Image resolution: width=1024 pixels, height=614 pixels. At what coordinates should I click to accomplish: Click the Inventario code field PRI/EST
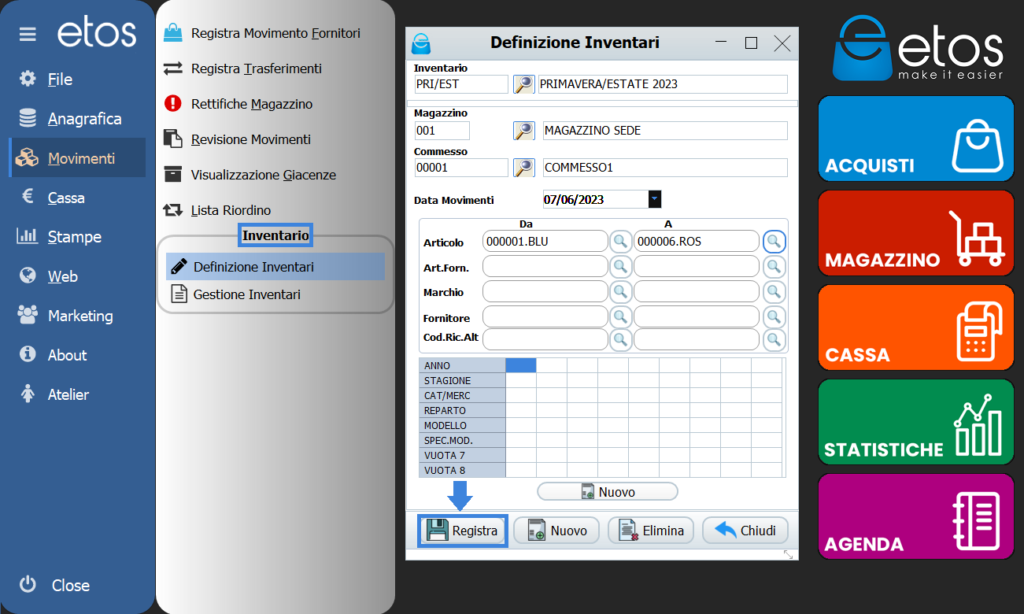460,84
